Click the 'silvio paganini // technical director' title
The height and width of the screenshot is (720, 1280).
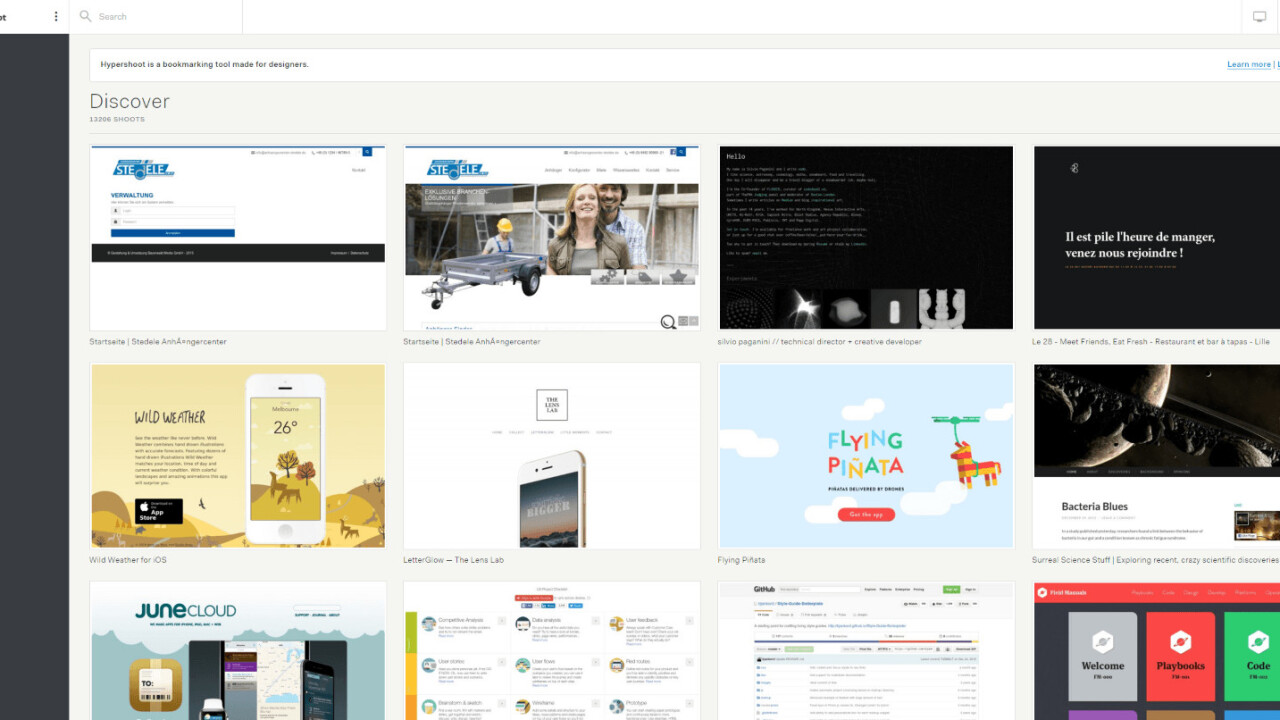coord(819,342)
